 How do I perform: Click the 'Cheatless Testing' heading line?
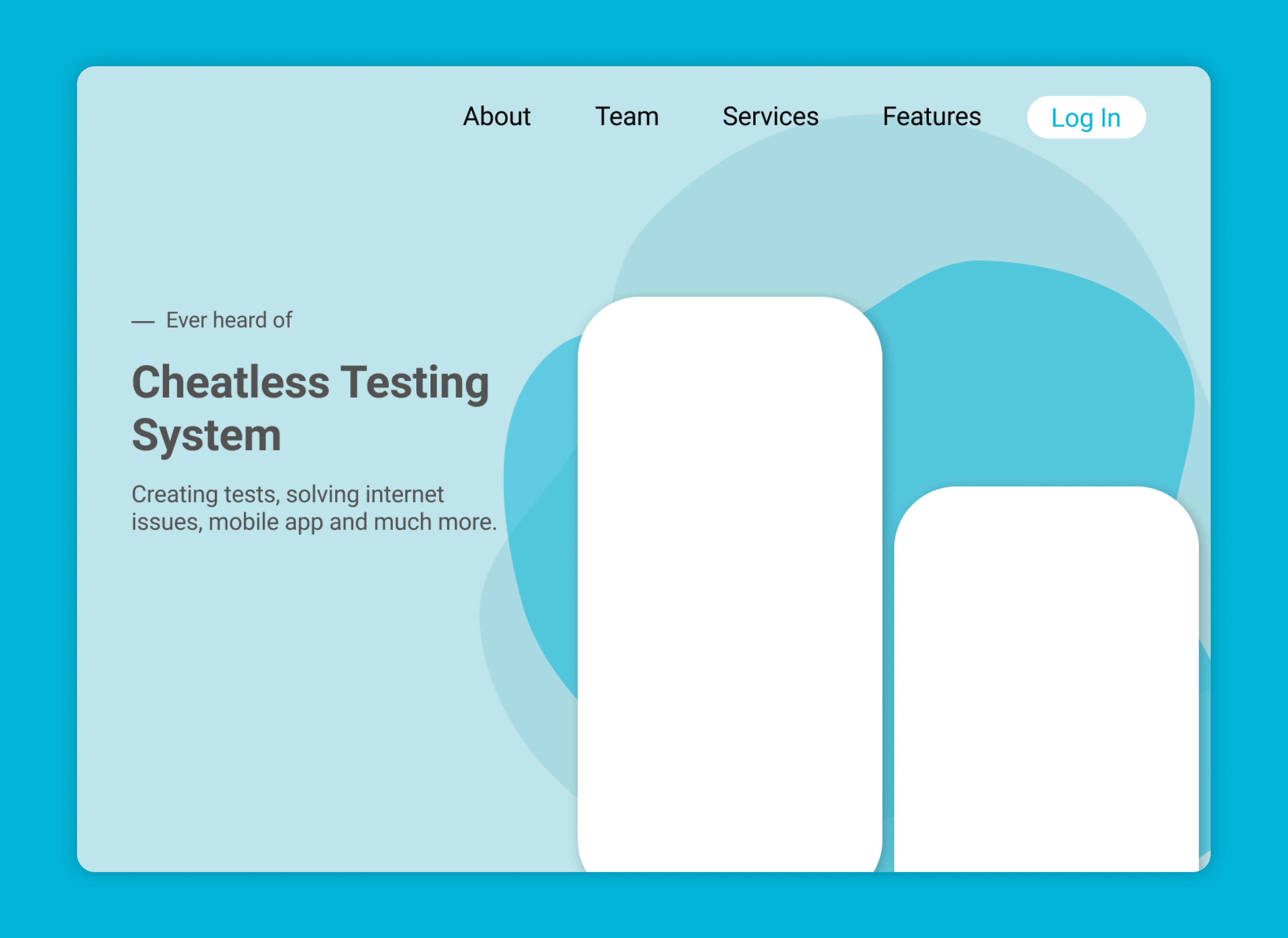tap(310, 383)
